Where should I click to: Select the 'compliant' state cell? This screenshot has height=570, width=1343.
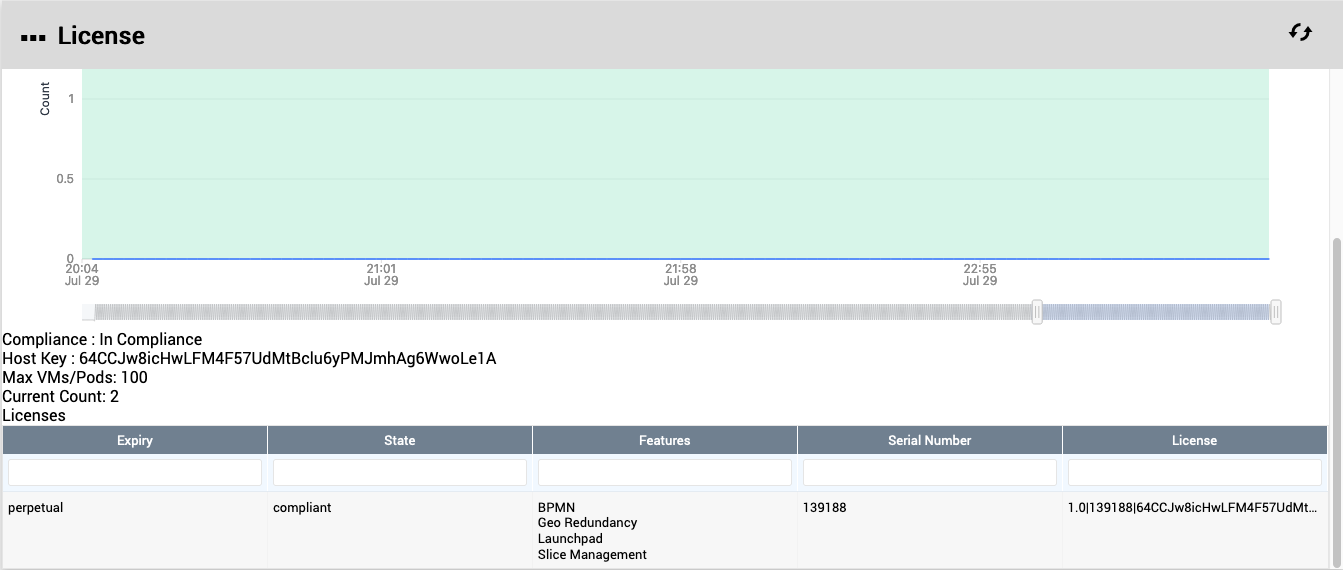coord(302,508)
